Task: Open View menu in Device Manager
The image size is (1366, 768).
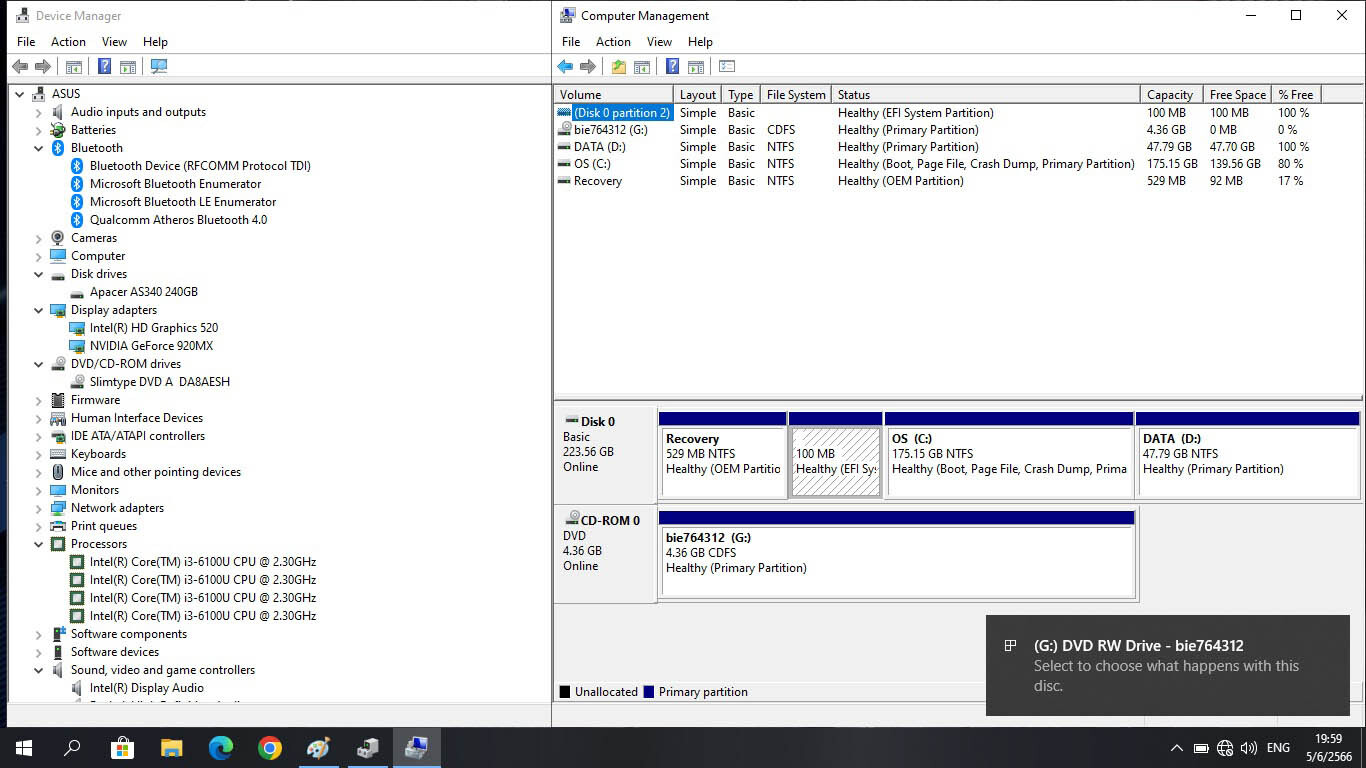Action: [x=114, y=42]
